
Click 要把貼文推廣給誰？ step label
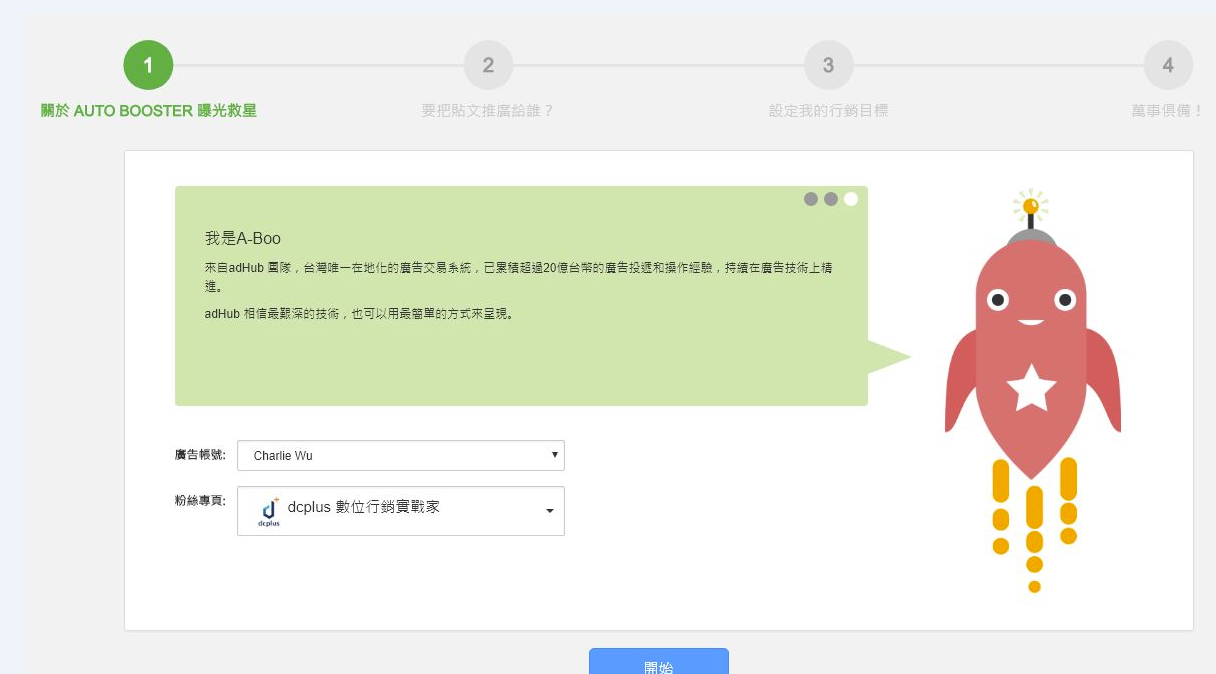coord(488,111)
